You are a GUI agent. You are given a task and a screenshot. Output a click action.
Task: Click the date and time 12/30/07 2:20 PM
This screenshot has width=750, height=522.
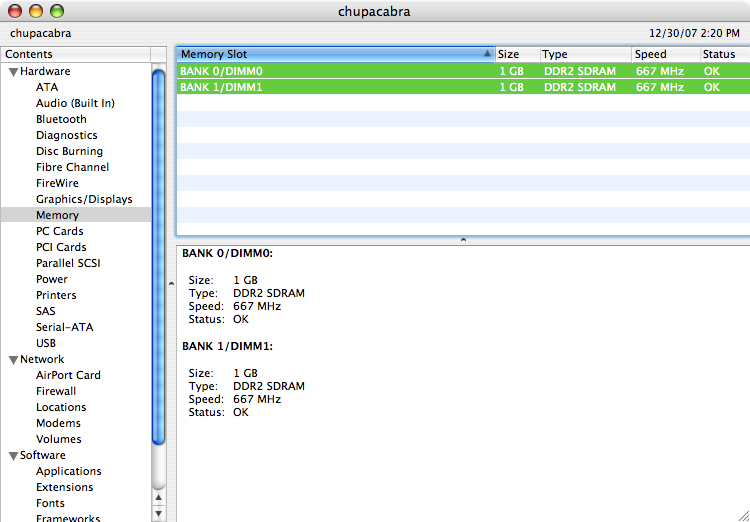pos(694,33)
